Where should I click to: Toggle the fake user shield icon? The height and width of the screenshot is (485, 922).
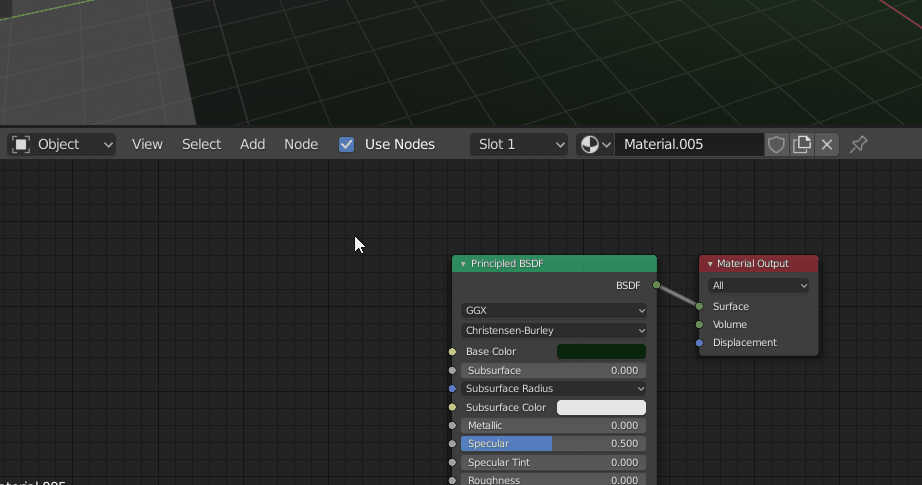pos(776,144)
